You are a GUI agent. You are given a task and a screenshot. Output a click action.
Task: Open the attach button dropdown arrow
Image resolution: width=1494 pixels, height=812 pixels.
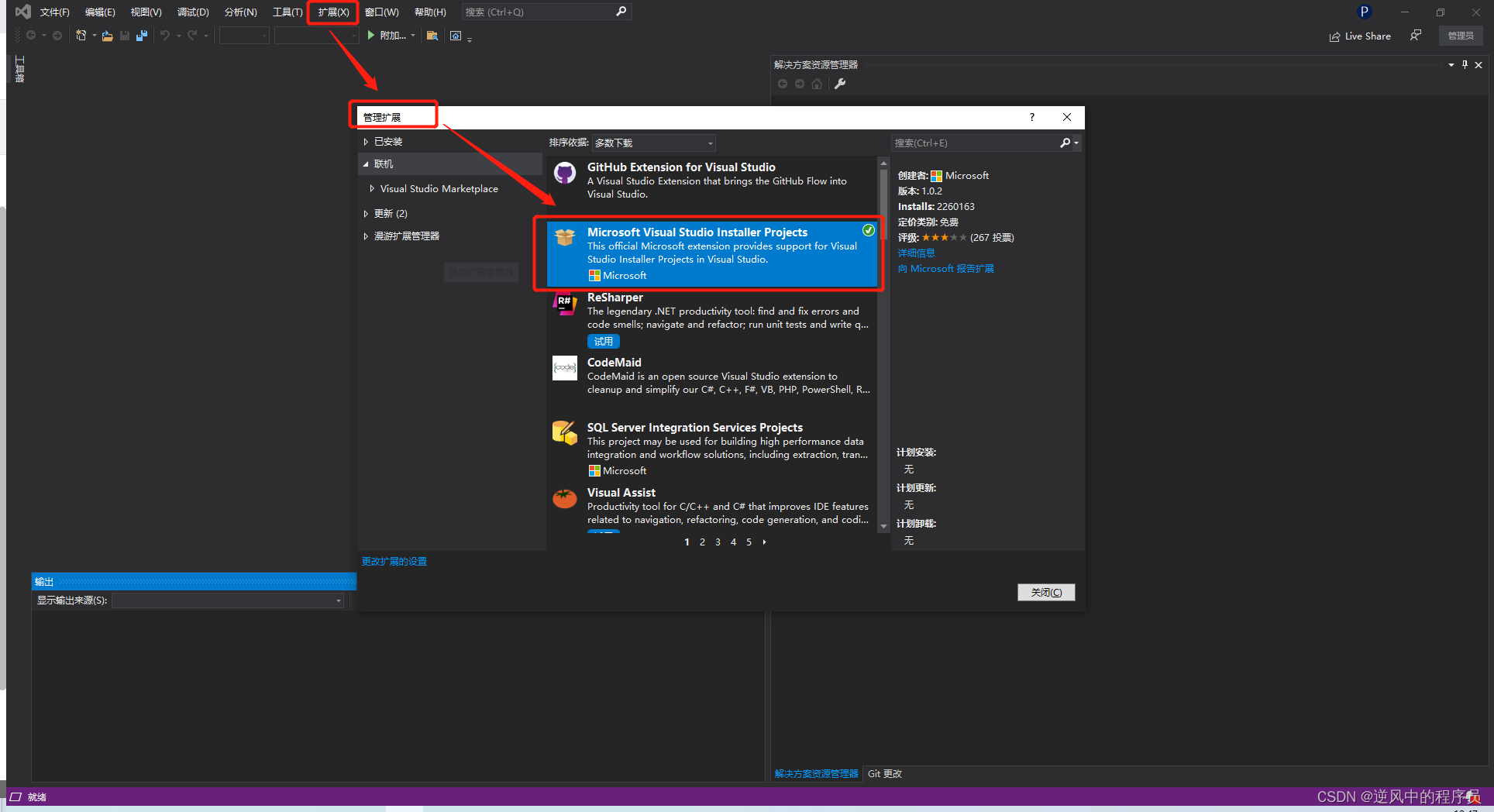[x=412, y=36]
